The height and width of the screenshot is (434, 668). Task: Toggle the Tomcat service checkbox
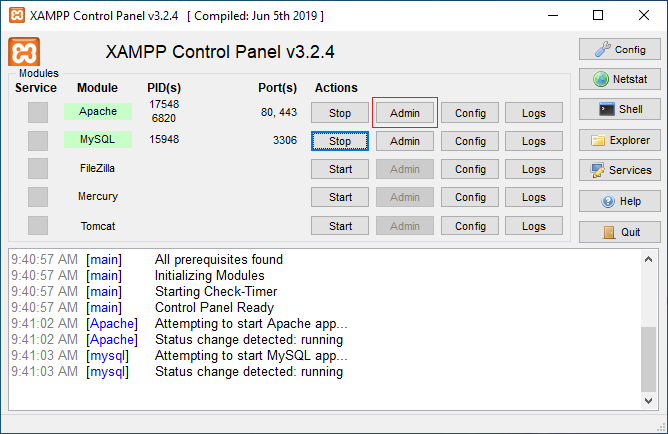[x=38, y=226]
